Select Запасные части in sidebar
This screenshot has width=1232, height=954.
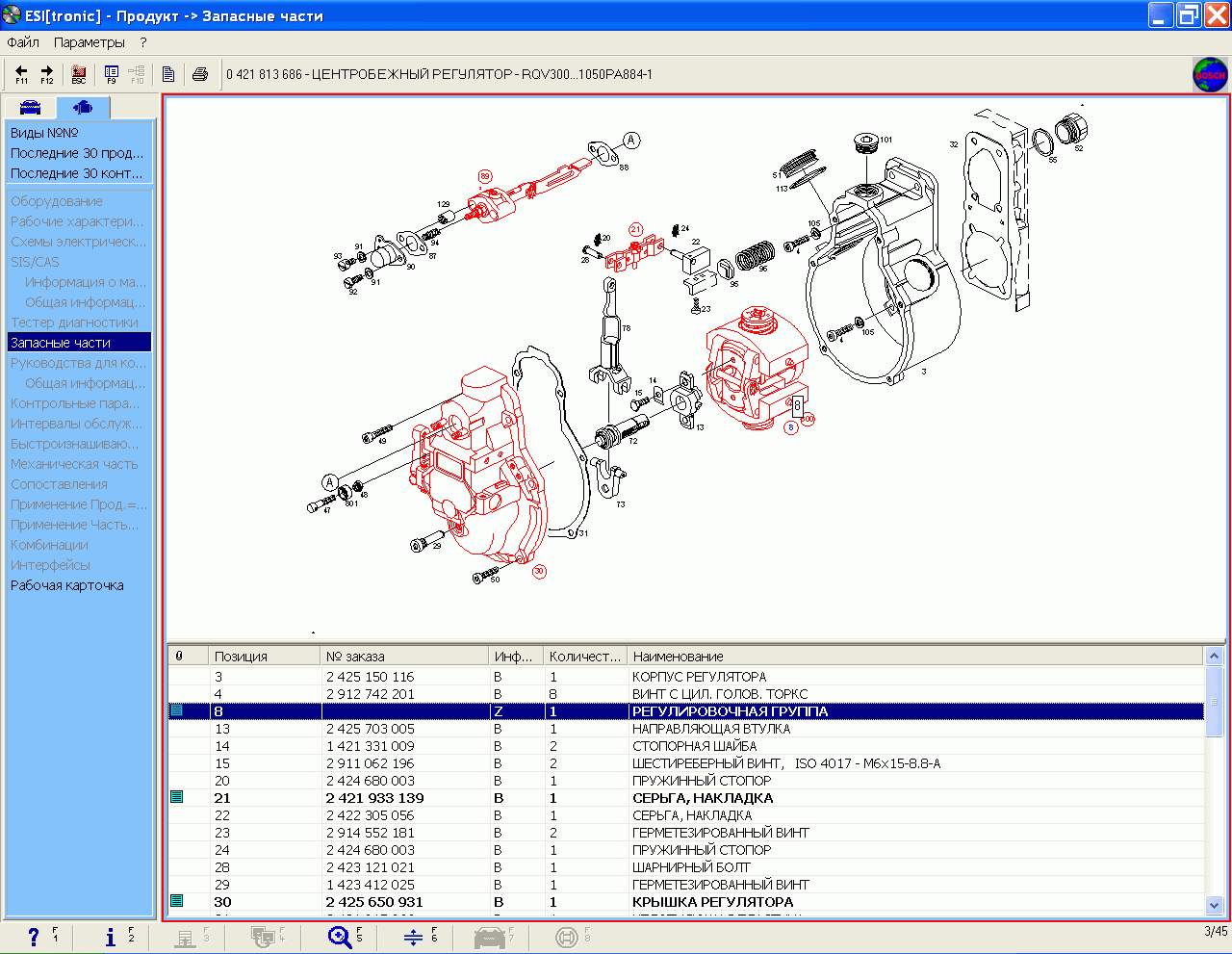(79, 343)
